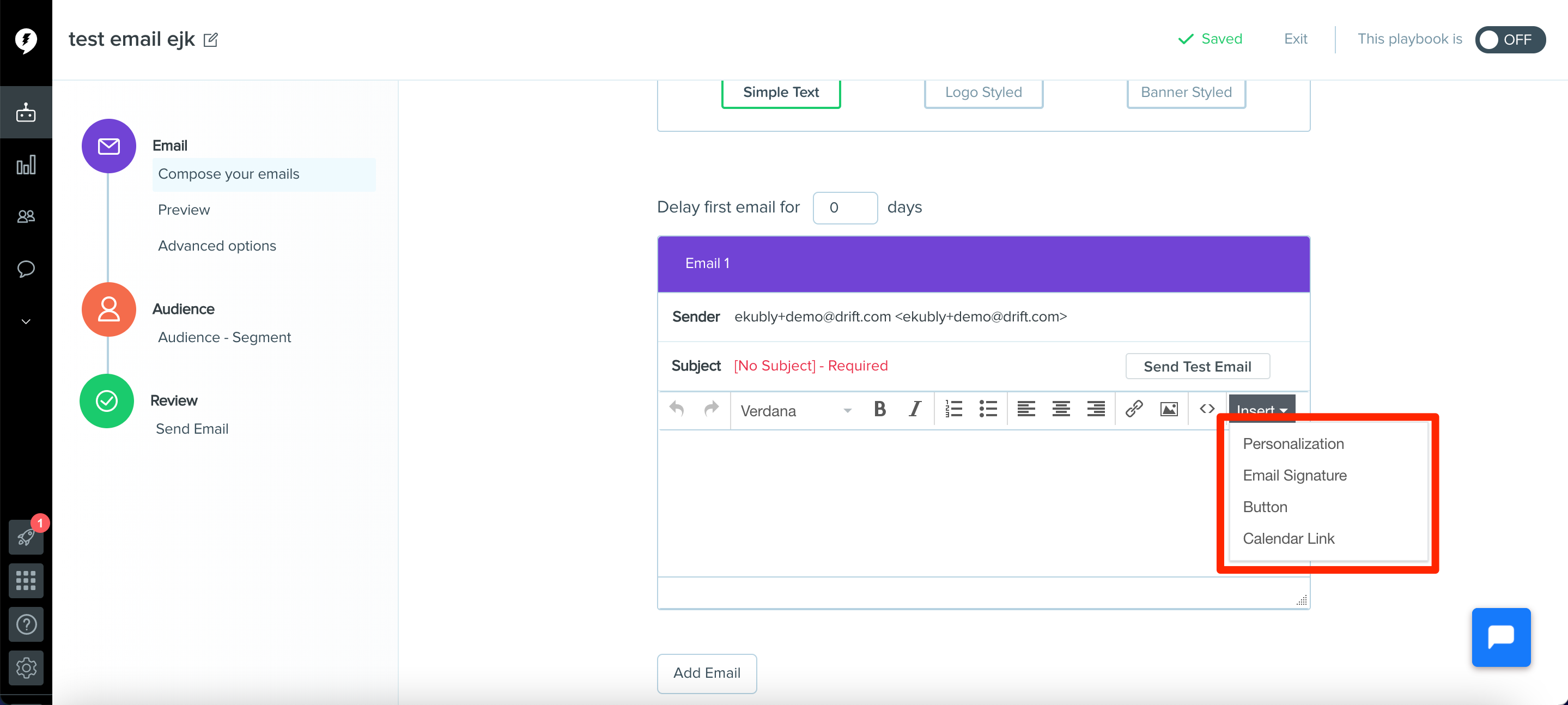The height and width of the screenshot is (705, 1568).
Task: Open the blue Drift chat widget
Action: [x=1500, y=637]
